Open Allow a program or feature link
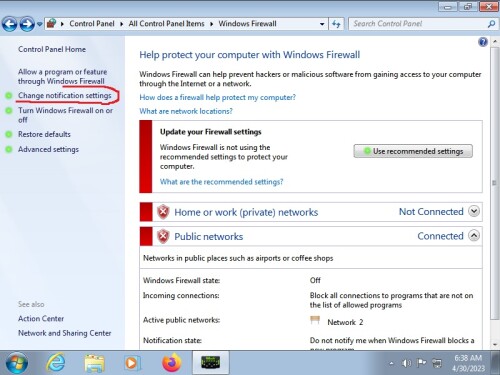 point(62,76)
